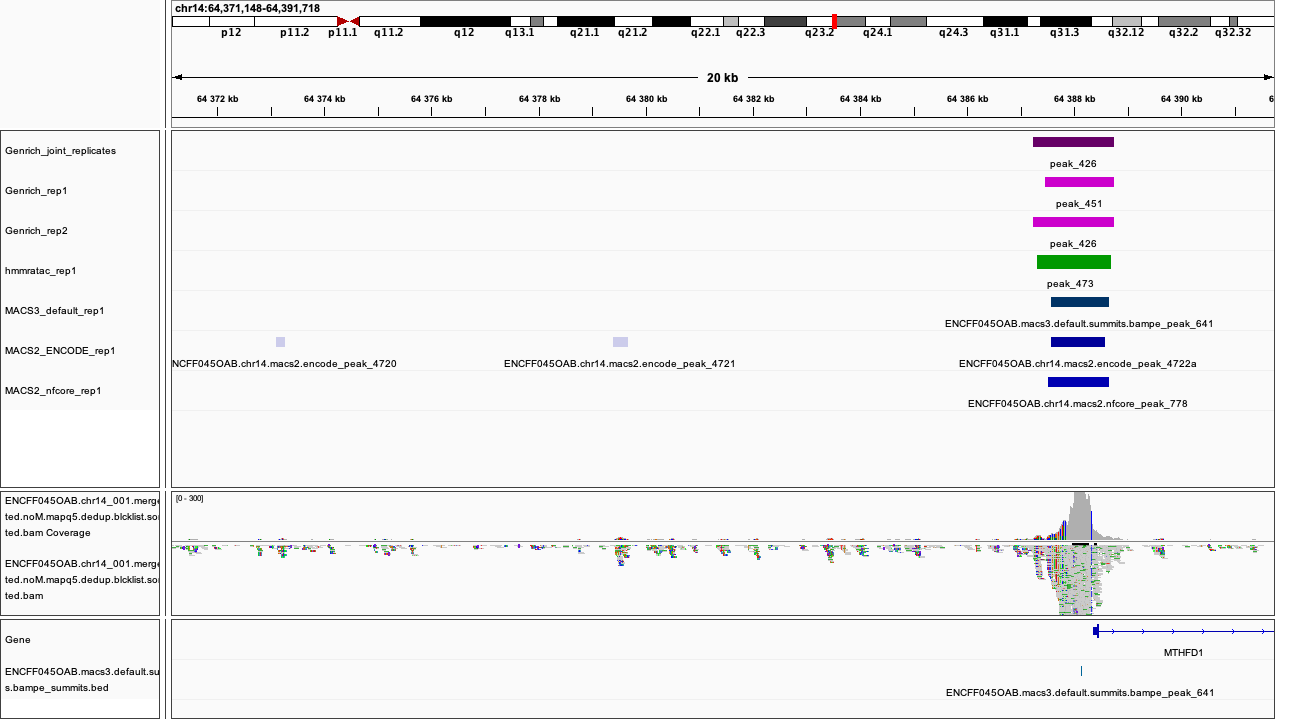
Task: Select the Genrich_joint_replicates track name
Action: 60,151
